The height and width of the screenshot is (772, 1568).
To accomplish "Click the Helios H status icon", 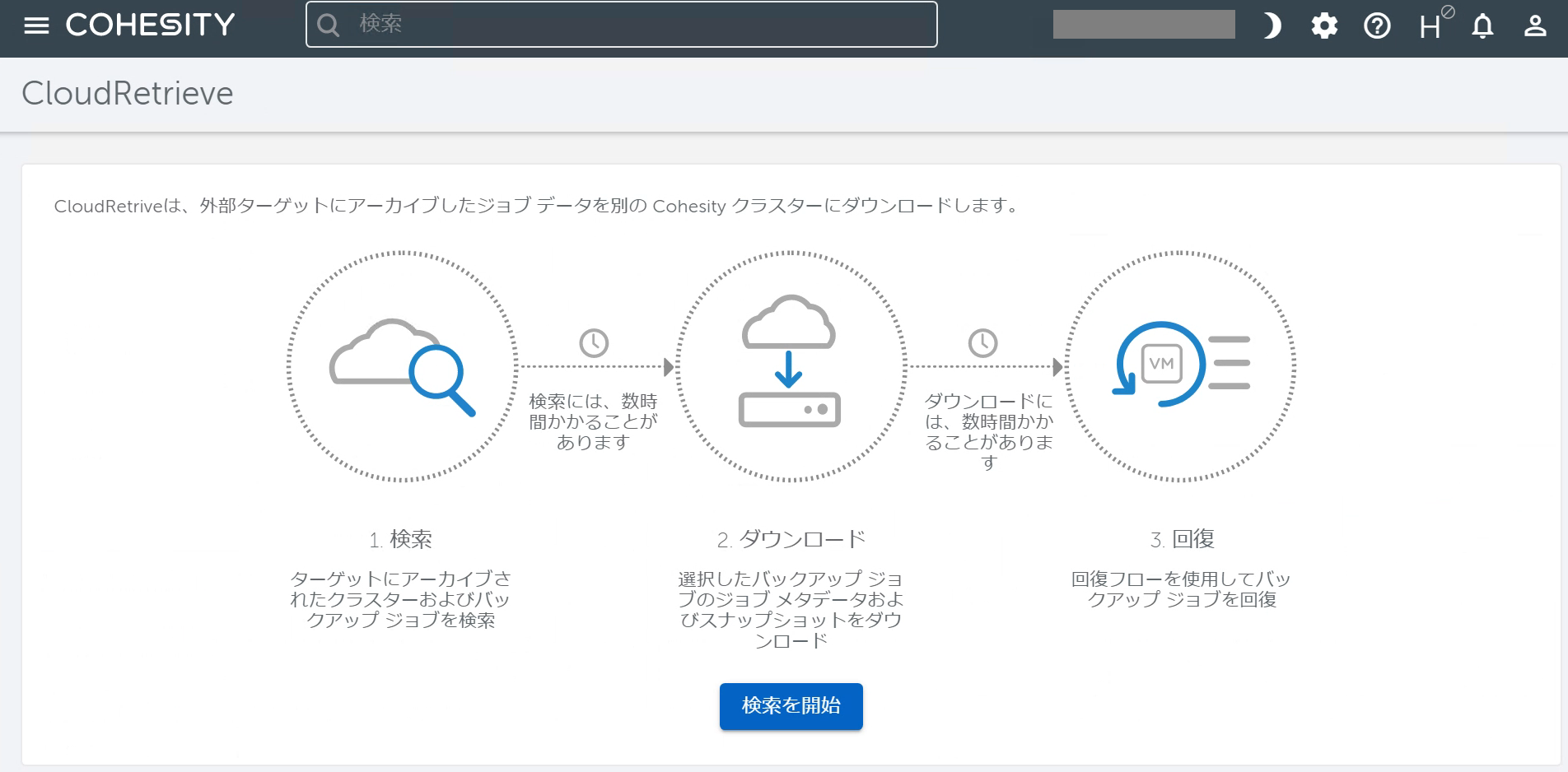I will (1435, 25).
